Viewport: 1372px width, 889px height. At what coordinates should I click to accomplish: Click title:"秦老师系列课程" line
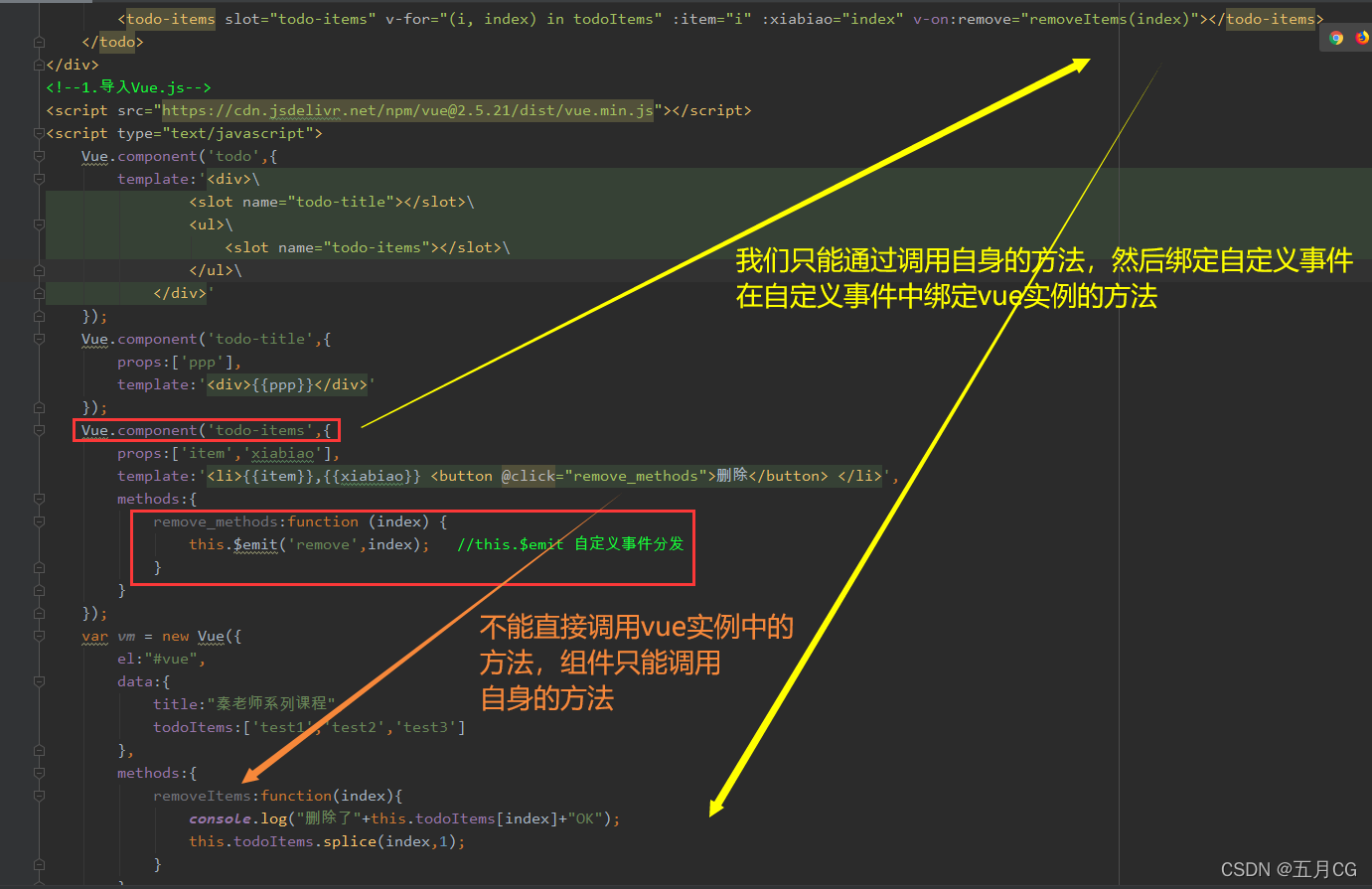coord(244,704)
